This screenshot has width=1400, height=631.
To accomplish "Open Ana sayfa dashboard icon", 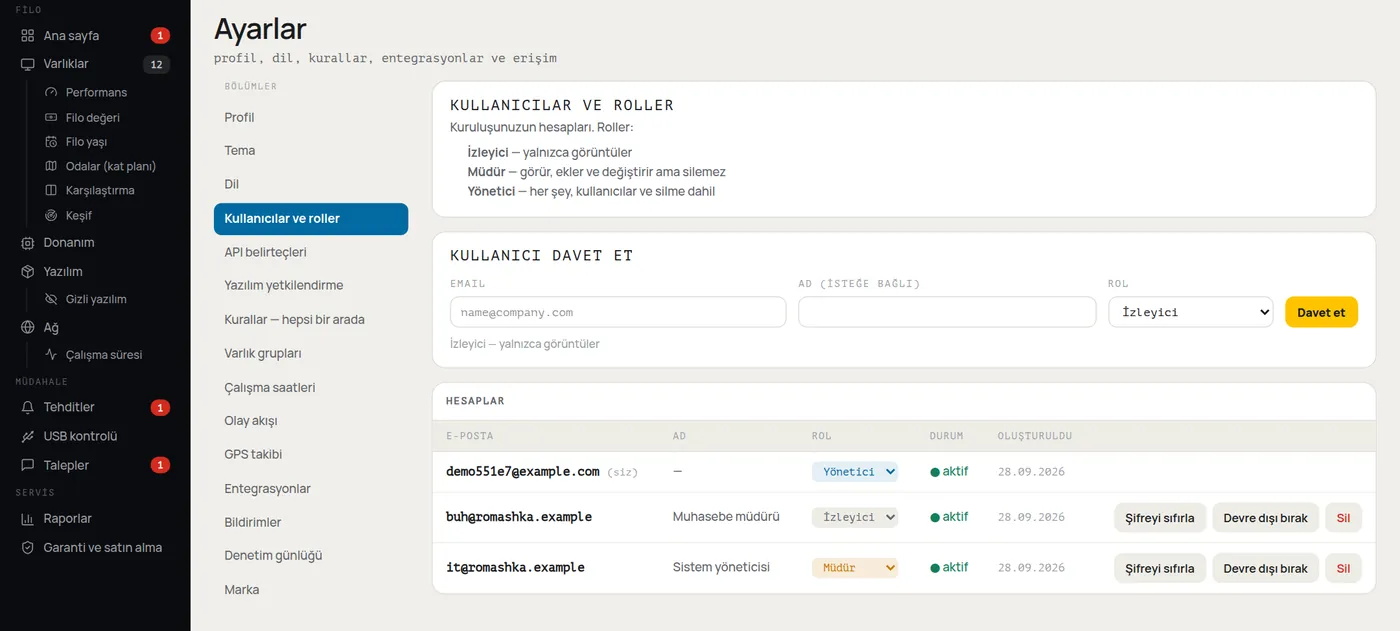I will click(27, 36).
